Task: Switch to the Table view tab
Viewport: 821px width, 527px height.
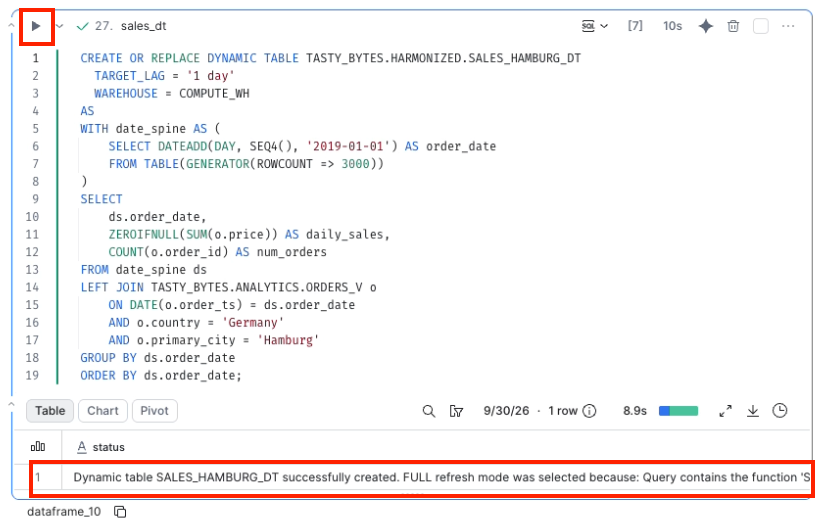Action: tap(50, 411)
